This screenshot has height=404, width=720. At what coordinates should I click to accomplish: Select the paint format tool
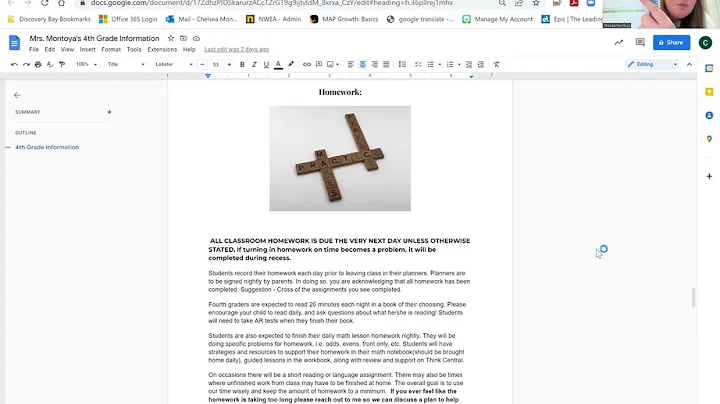[x=62, y=64]
